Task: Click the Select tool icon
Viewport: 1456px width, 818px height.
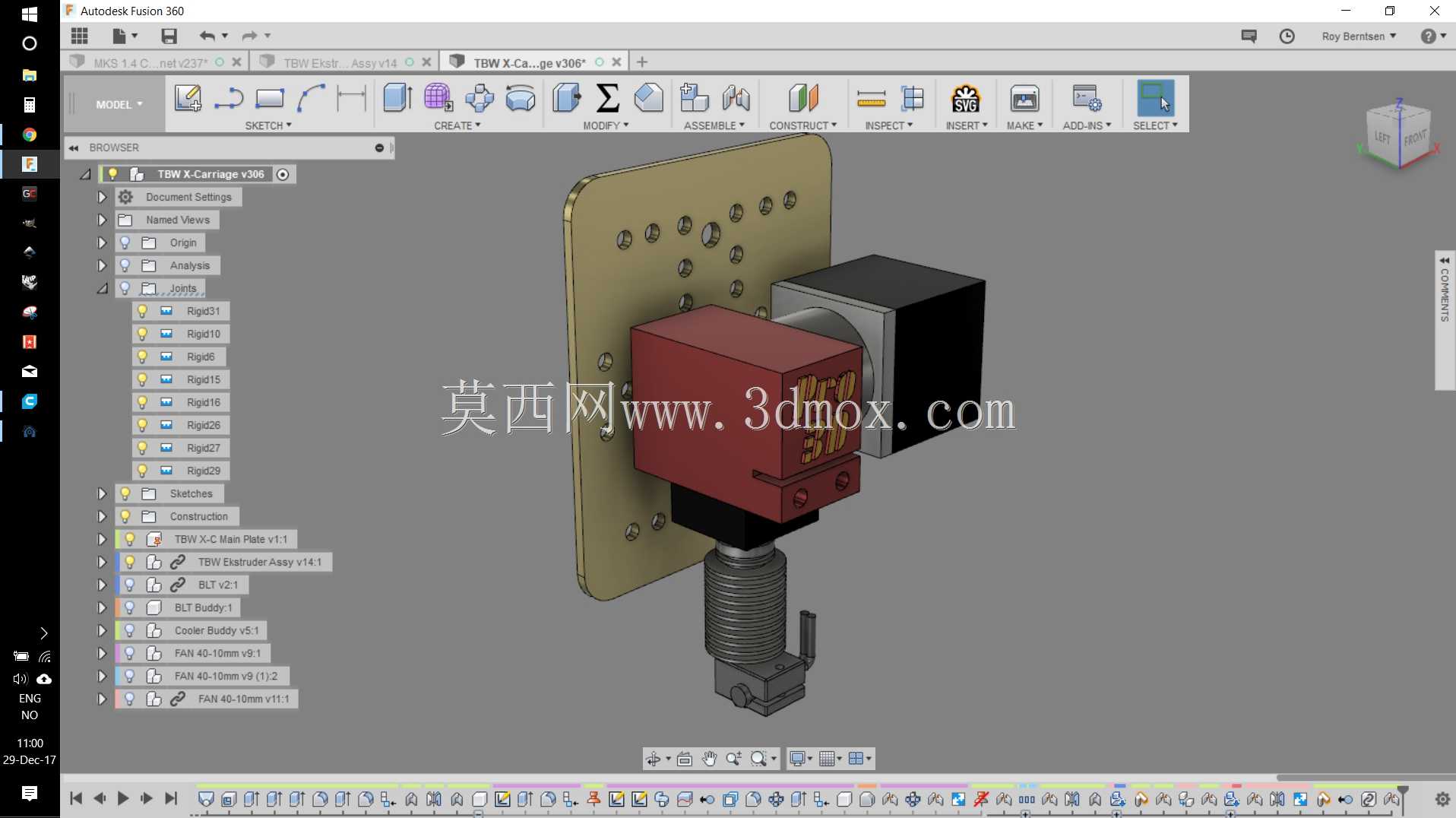Action: click(x=1155, y=98)
